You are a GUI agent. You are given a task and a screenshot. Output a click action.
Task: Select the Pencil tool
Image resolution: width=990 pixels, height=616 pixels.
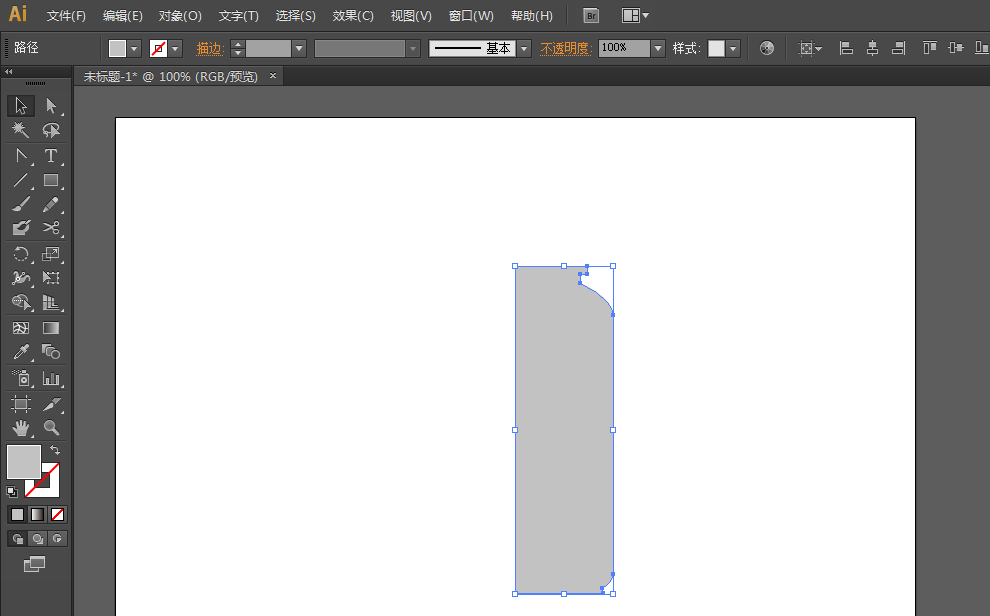pyautogui.click(x=51, y=204)
